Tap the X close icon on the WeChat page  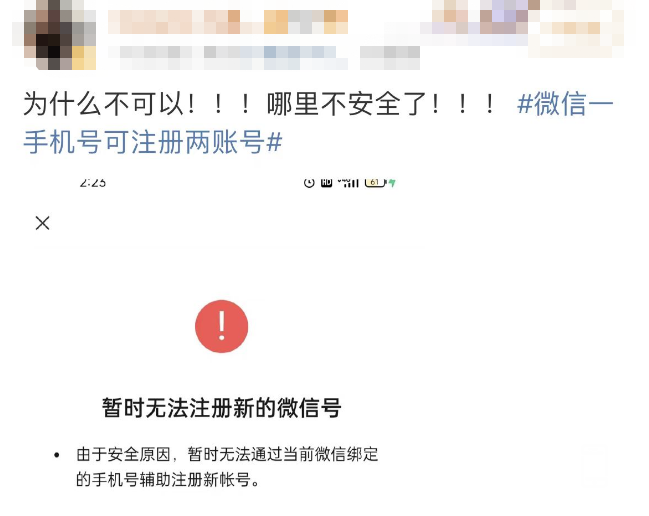pos(43,223)
